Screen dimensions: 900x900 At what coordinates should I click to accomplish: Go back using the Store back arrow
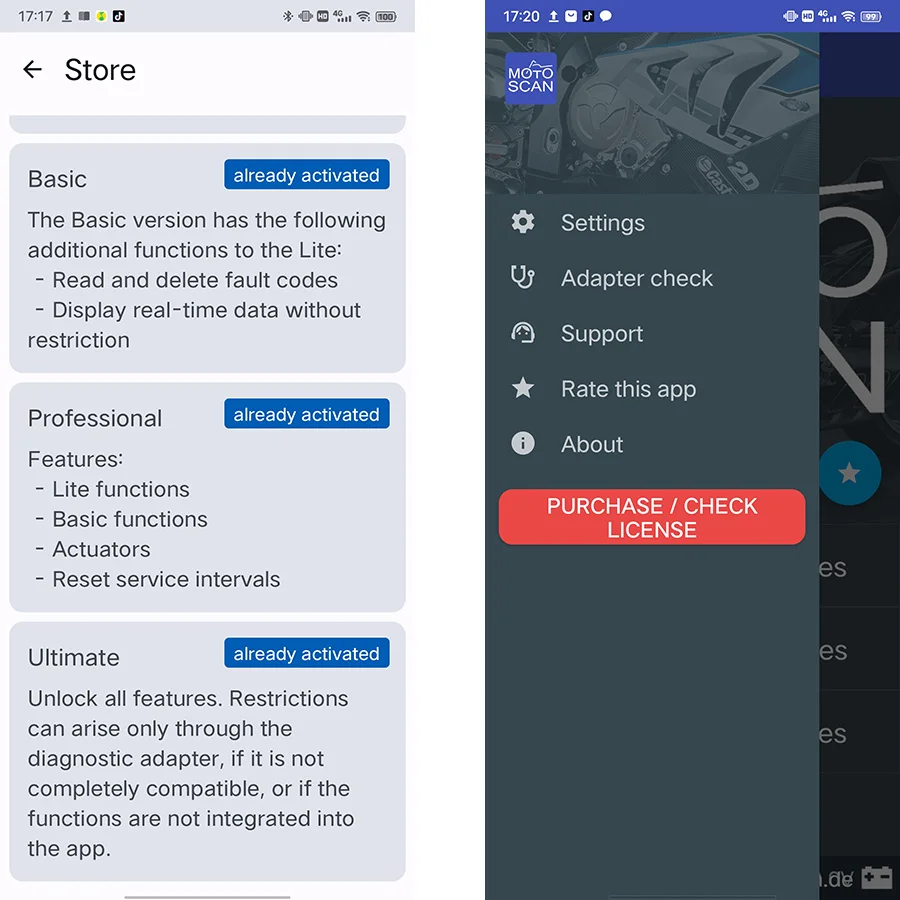[x=33, y=69]
